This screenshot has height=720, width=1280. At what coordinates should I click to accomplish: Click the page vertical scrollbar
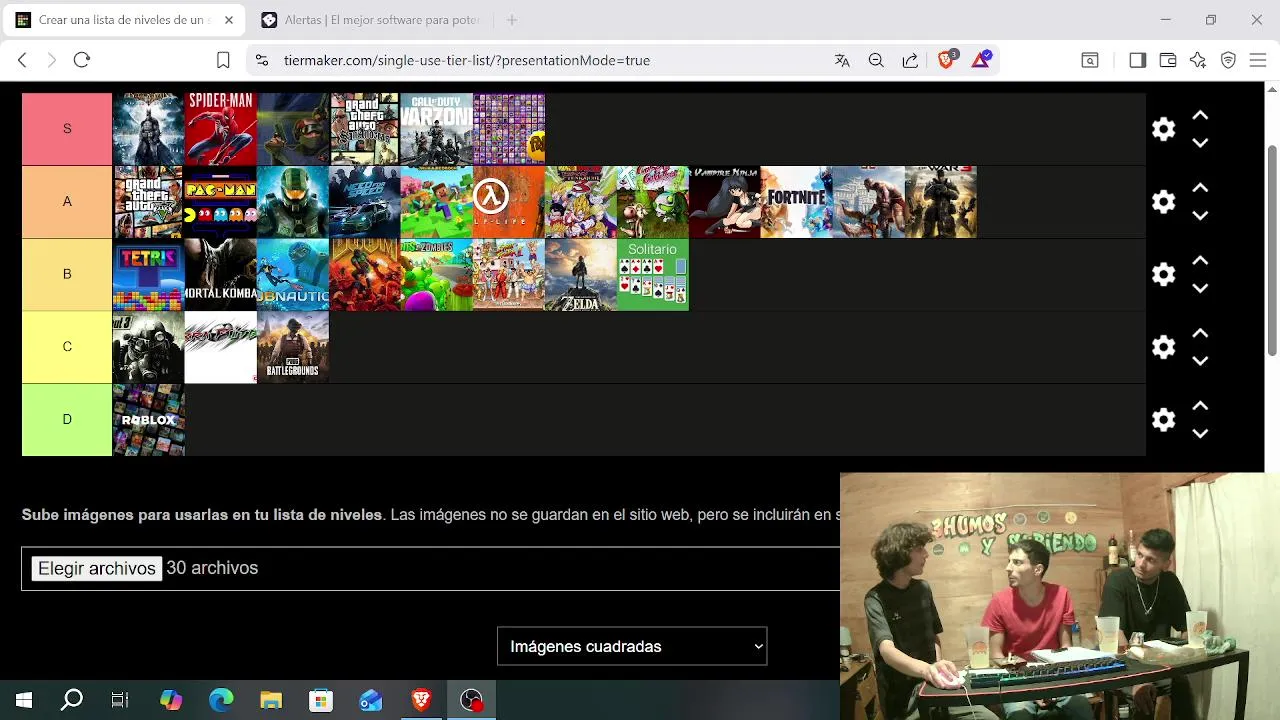(1272, 250)
